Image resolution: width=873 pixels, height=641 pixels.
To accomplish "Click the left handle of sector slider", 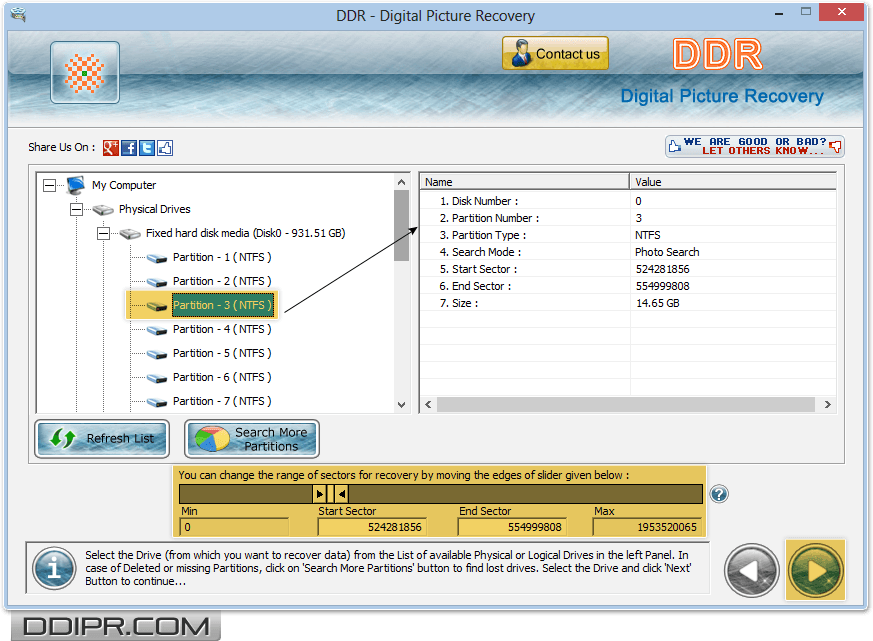I will 320,494.
